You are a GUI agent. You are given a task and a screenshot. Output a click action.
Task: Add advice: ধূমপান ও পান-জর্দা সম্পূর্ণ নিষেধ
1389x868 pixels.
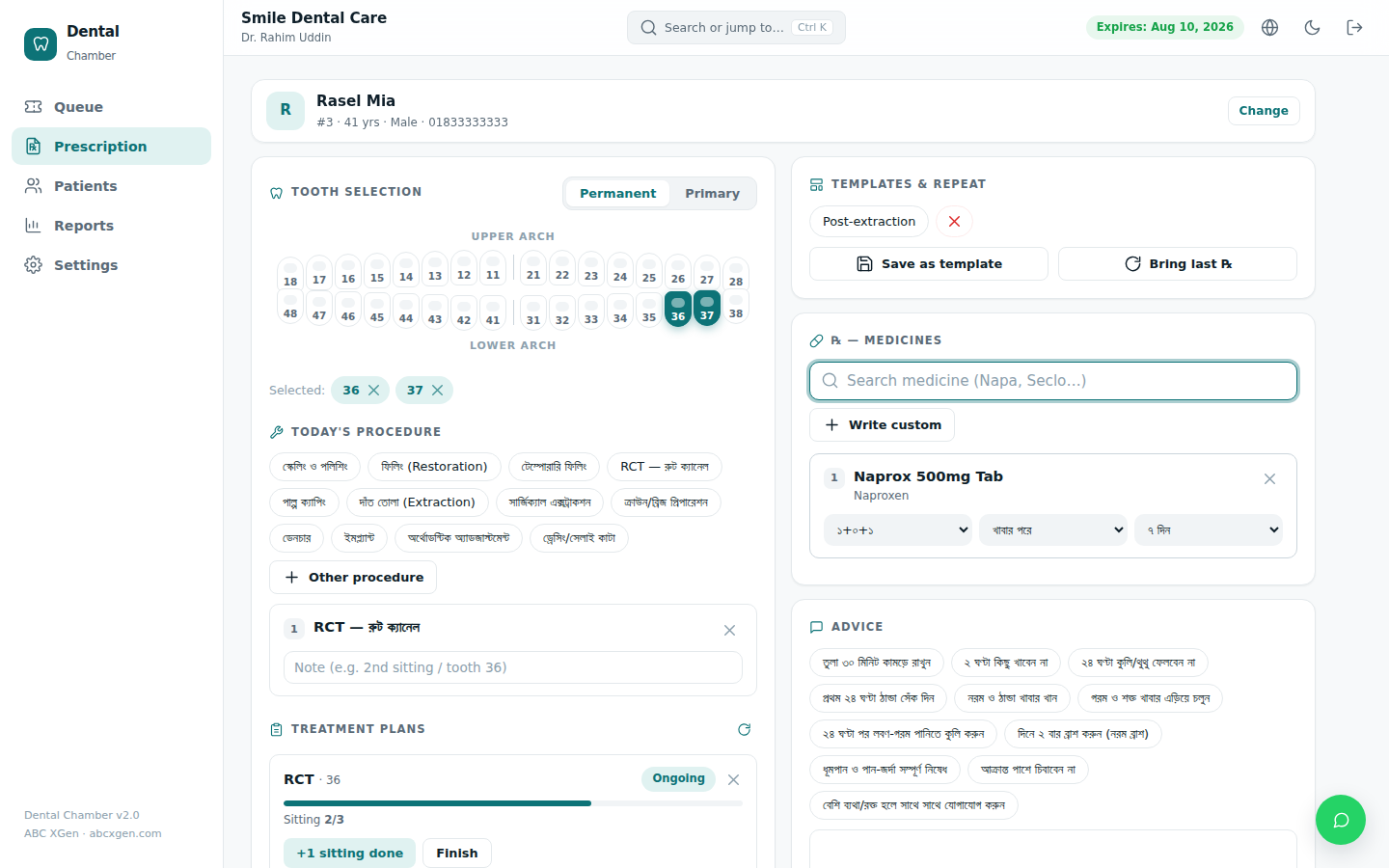[885, 770]
